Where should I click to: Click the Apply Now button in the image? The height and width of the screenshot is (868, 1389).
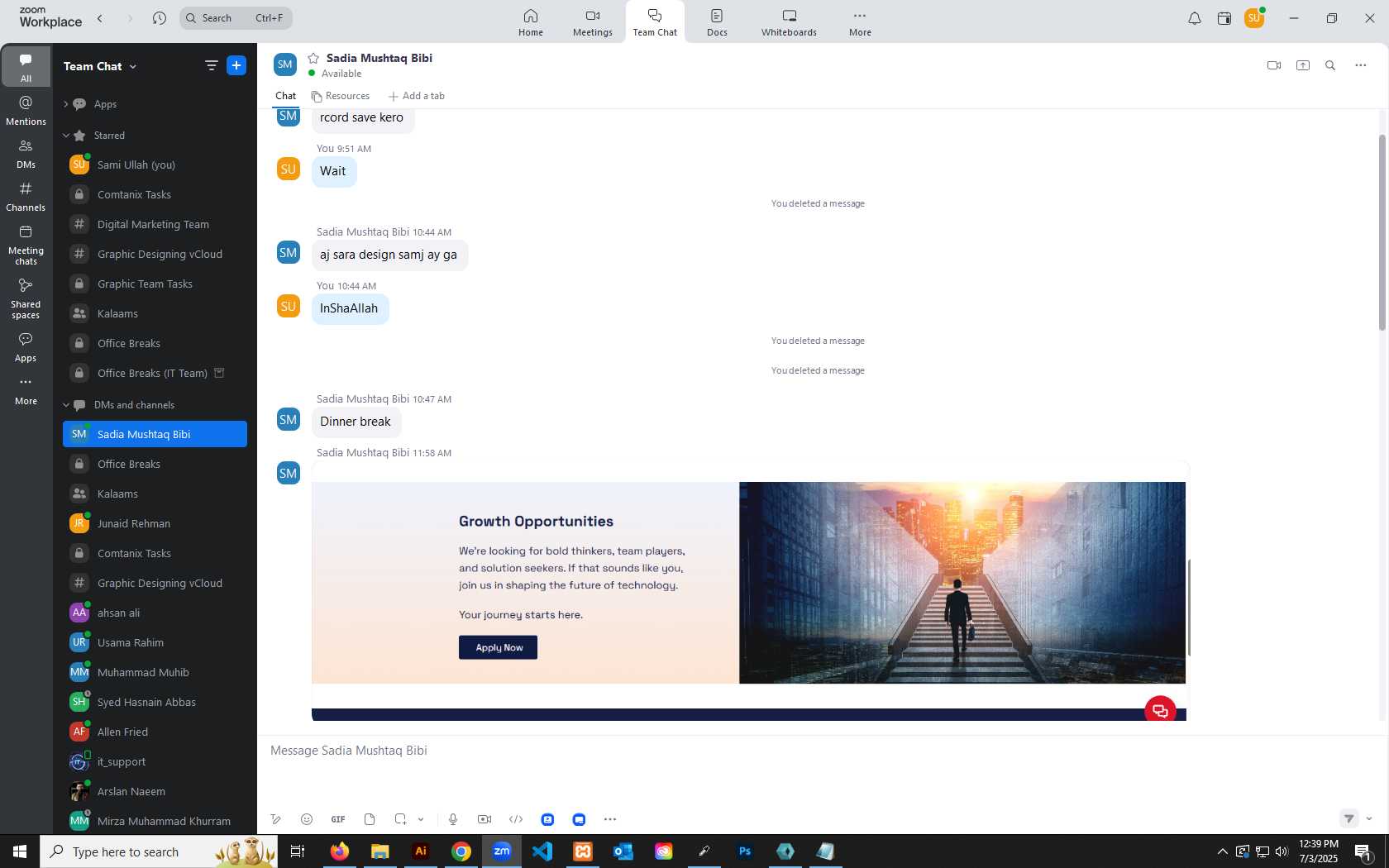499,647
